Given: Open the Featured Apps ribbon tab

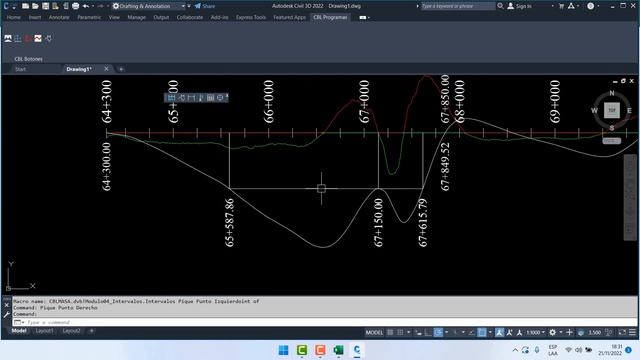Looking at the screenshot, I should tap(289, 18).
